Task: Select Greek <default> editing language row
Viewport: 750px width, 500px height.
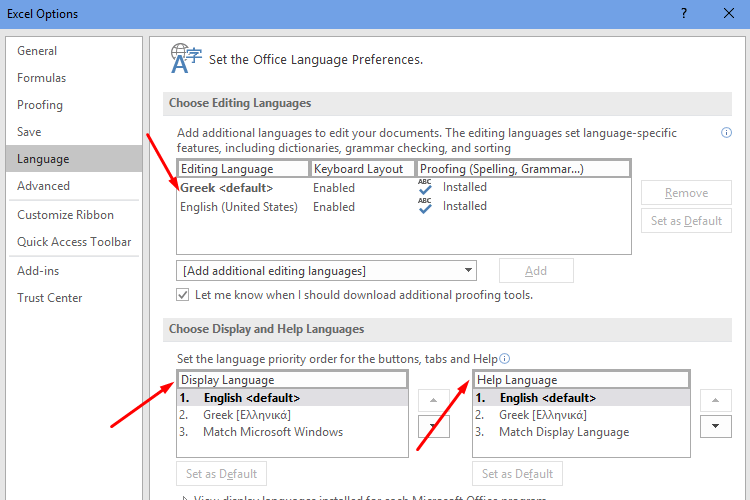Action: point(404,188)
